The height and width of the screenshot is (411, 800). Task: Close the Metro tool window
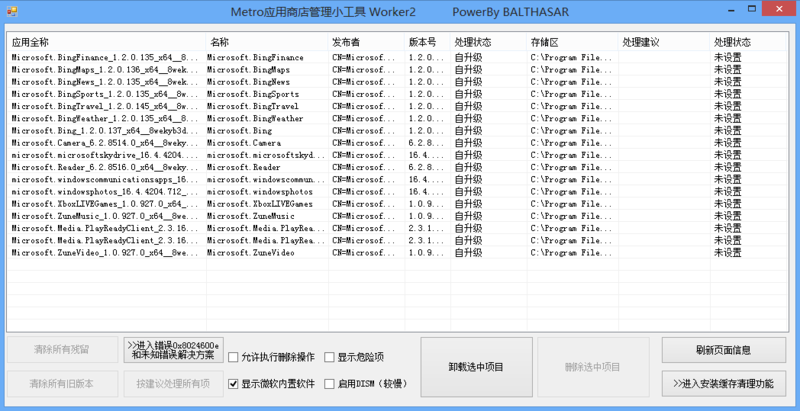coord(779,9)
